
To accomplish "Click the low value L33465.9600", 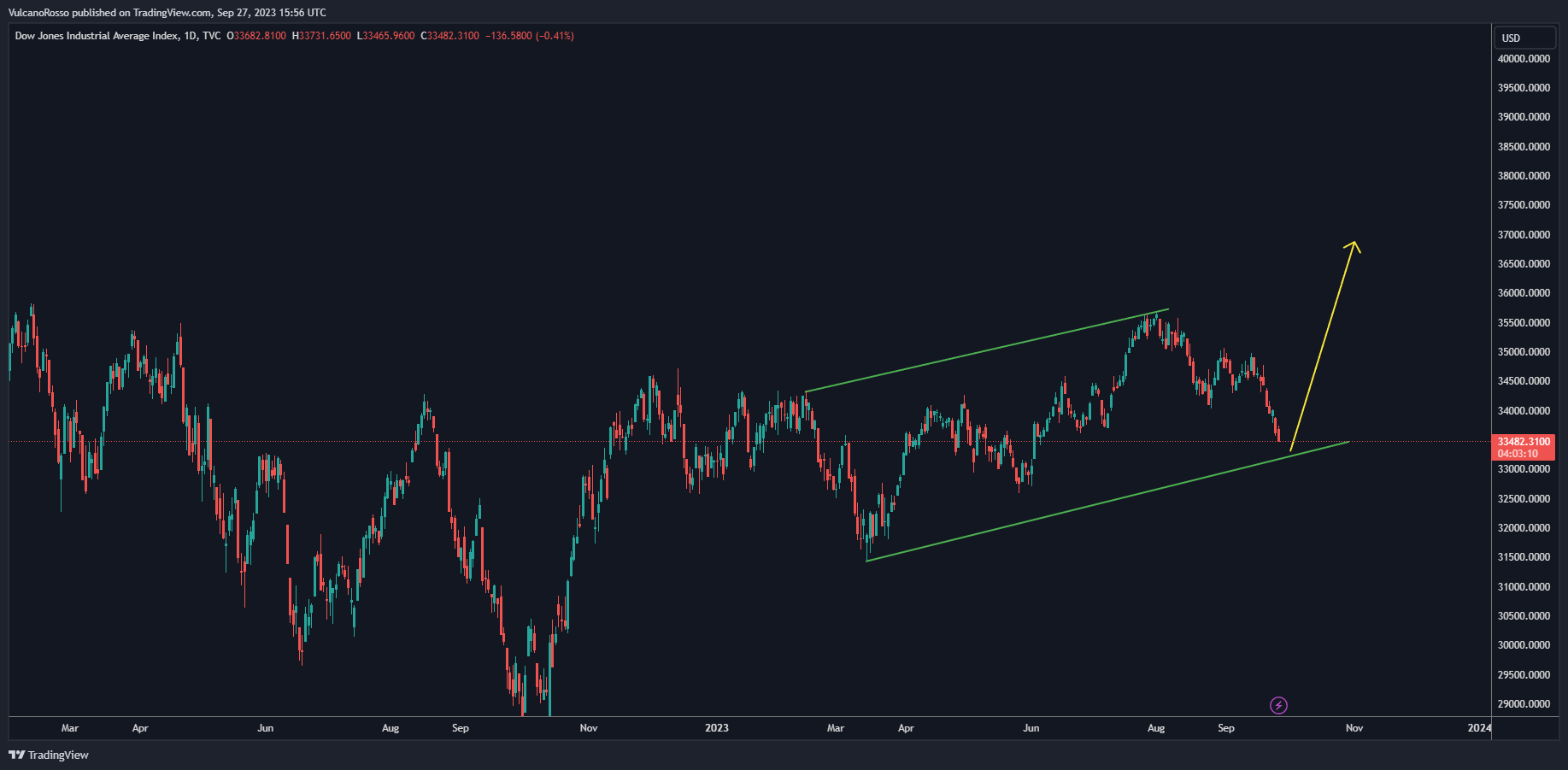I will point(385,36).
